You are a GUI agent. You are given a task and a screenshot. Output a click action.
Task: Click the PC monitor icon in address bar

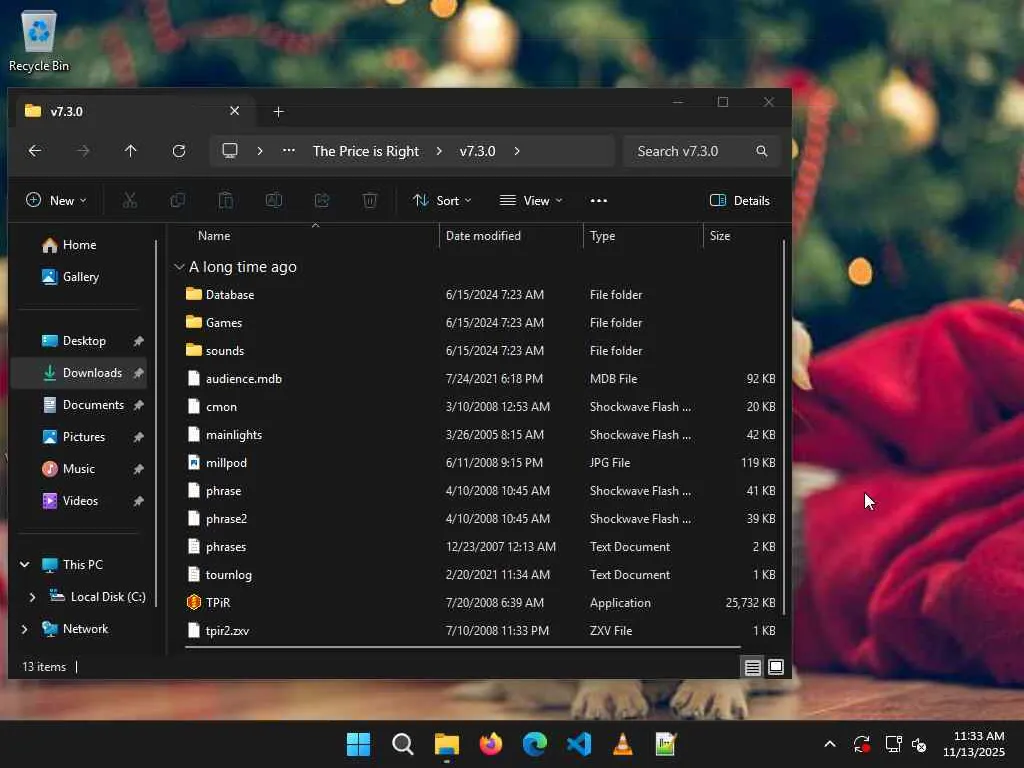230,151
